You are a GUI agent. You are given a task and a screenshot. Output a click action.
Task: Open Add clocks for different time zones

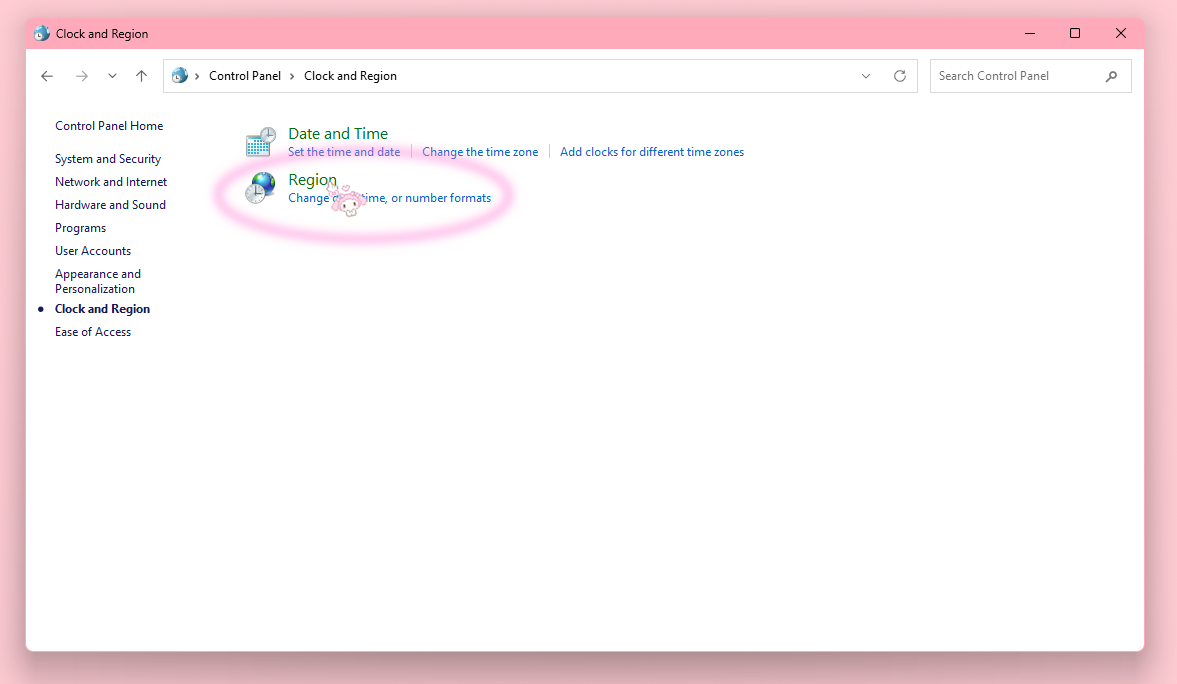(x=652, y=152)
